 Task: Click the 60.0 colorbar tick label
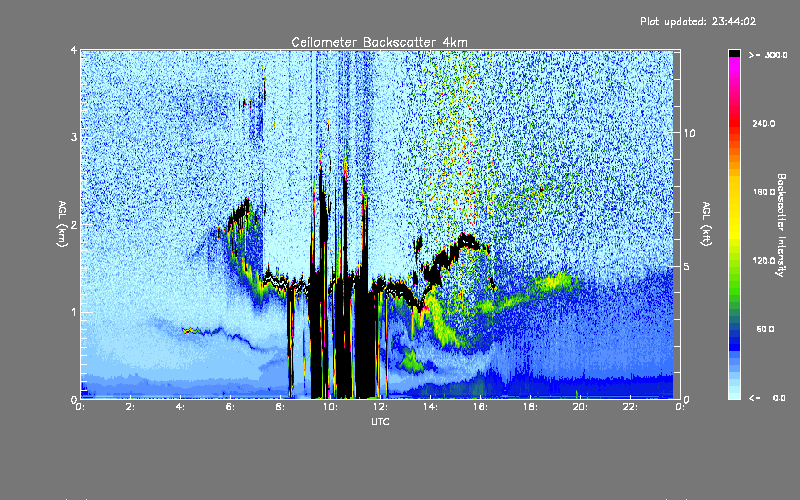[765, 329]
